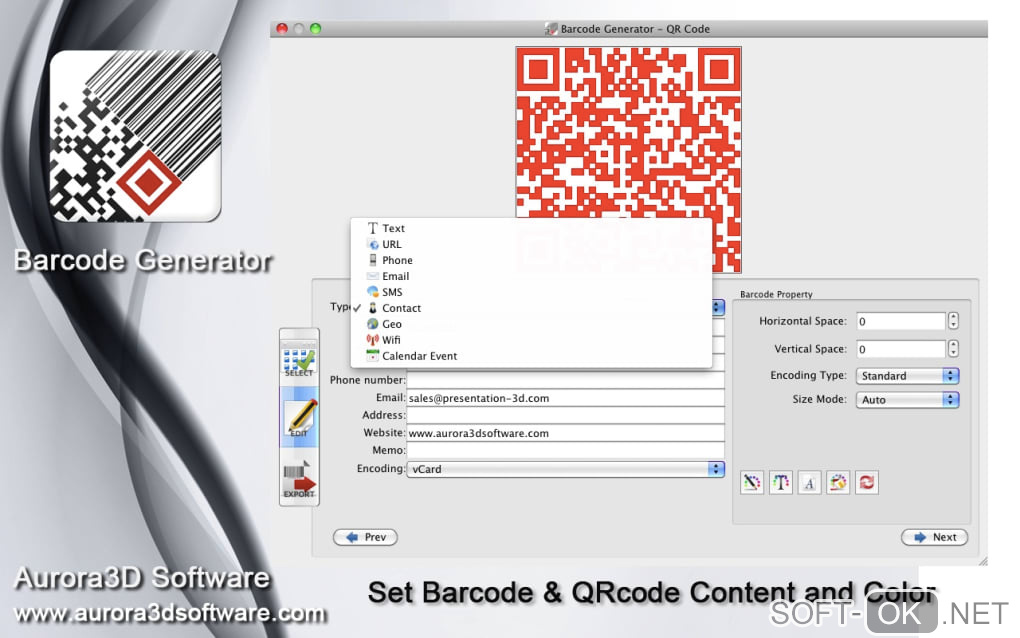Image resolution: width=1020 pixels, height=638 pixels.
Task: Open the barcode line color picker
Action: point(752,483)
